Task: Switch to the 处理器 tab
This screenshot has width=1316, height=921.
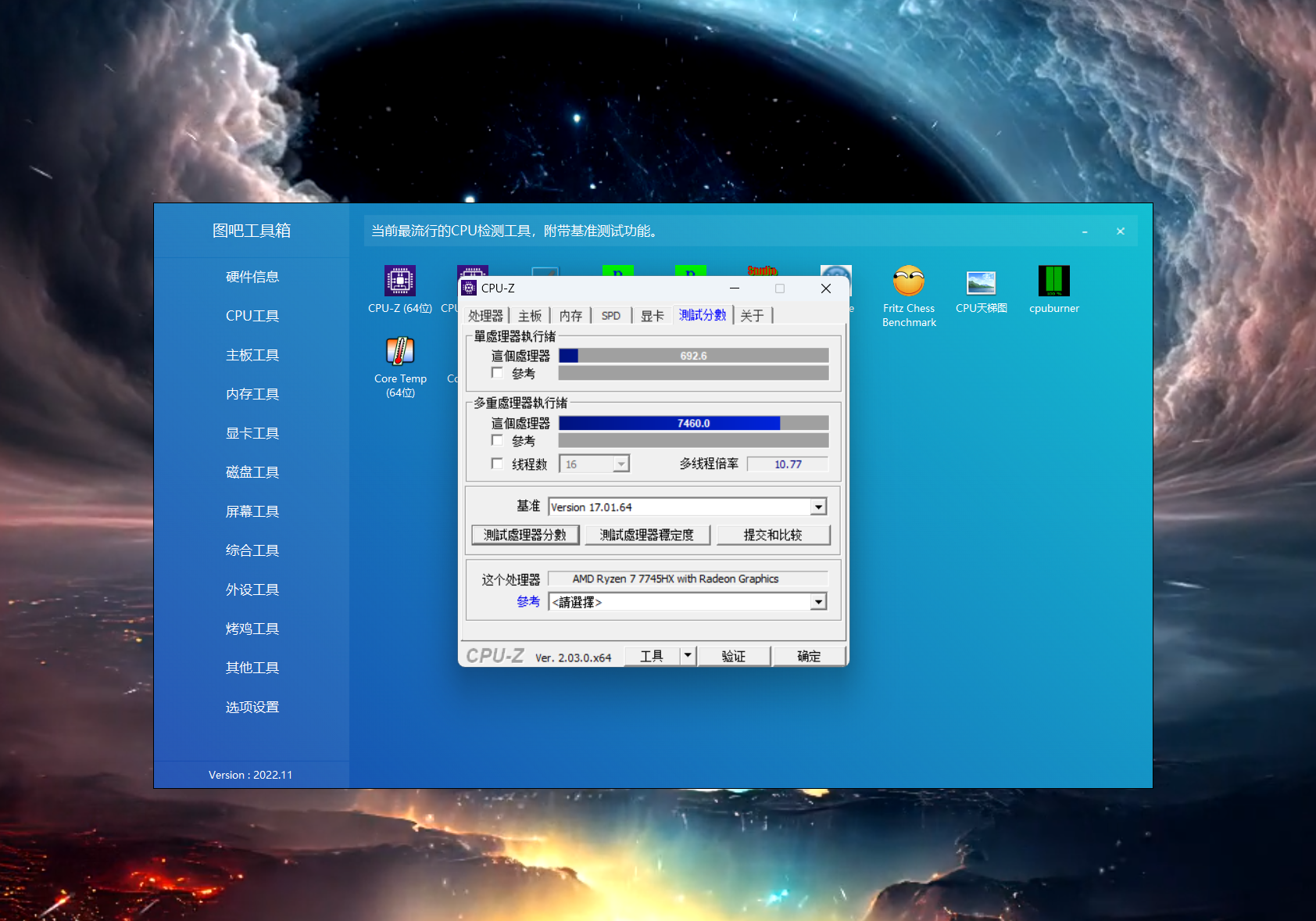Action: [486, 316]
